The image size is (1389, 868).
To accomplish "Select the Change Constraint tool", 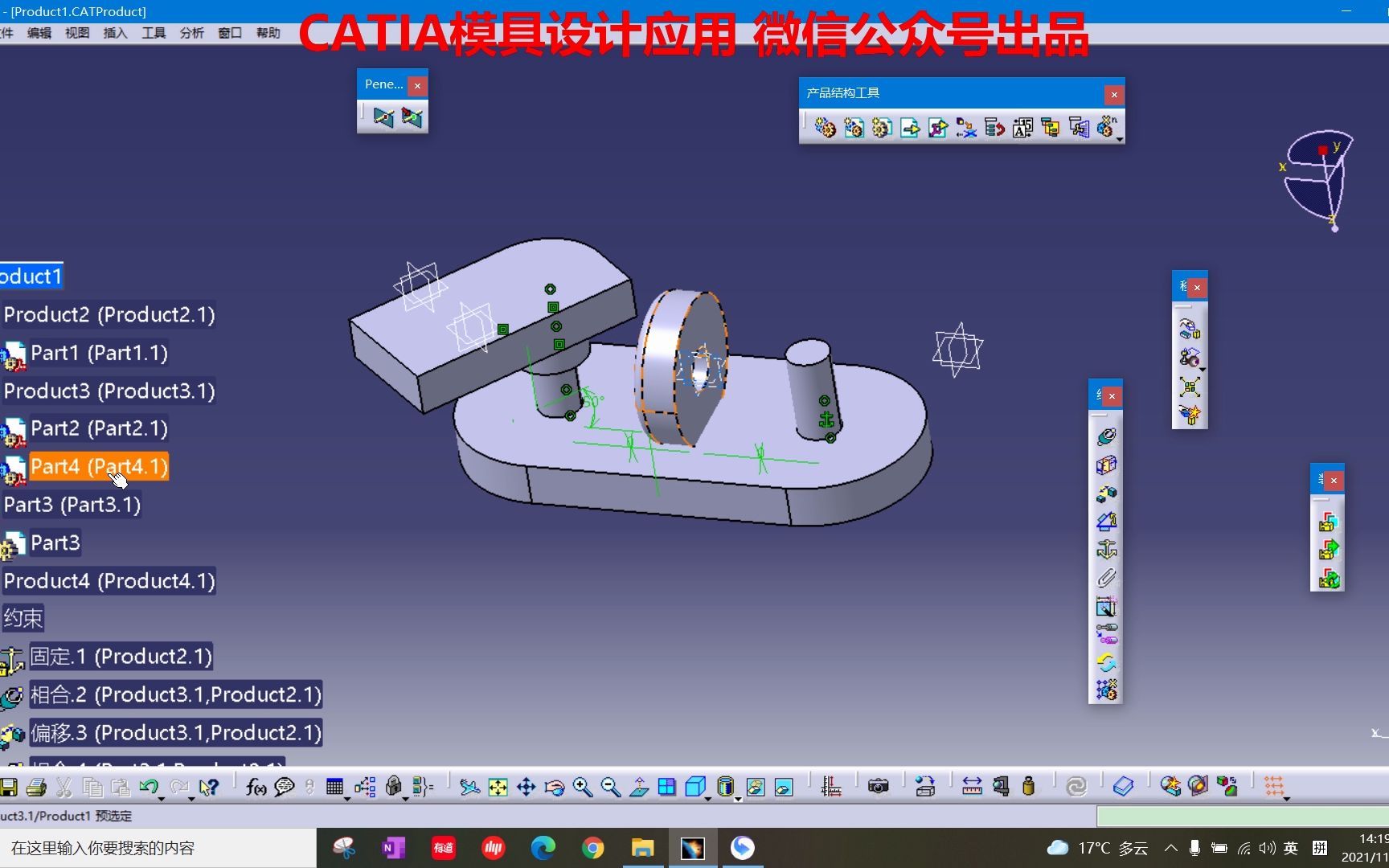I will tap(1106, 662).
